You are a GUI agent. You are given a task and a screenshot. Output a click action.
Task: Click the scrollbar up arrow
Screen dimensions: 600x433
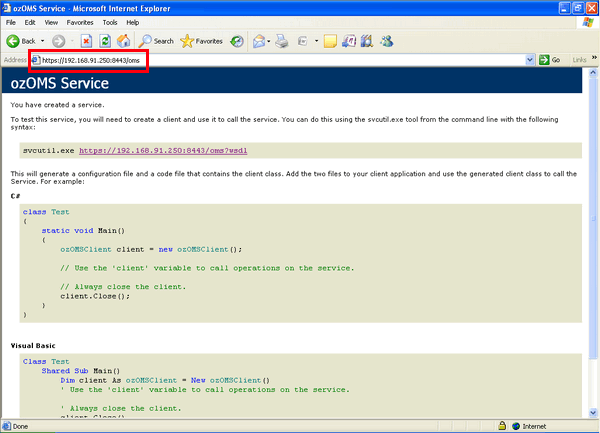click(x=593, y=73)
